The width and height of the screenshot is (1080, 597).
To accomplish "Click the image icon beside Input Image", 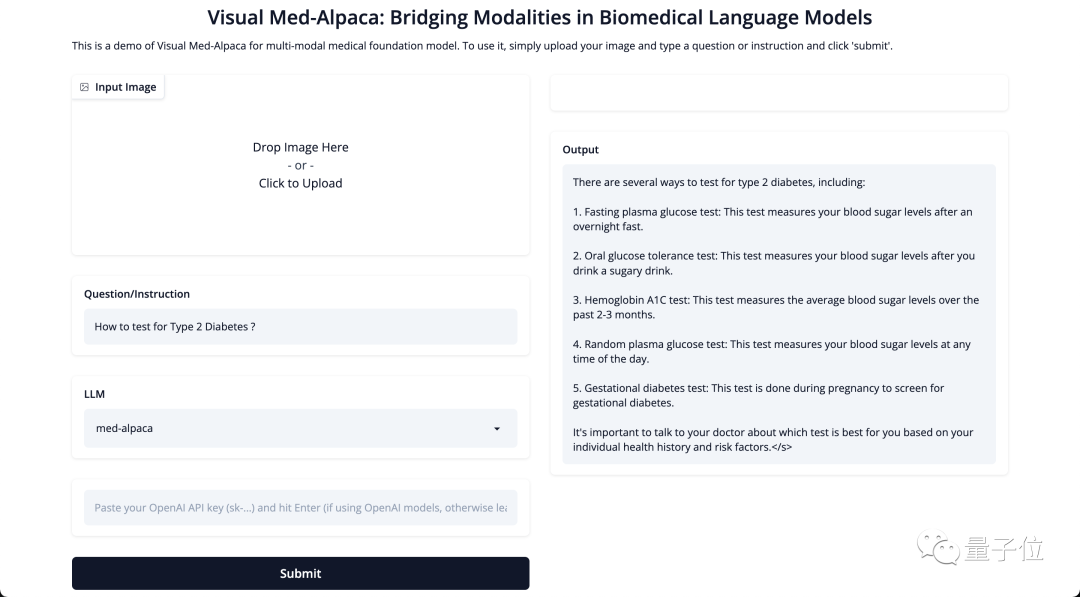I will click(x=84, y=88).
